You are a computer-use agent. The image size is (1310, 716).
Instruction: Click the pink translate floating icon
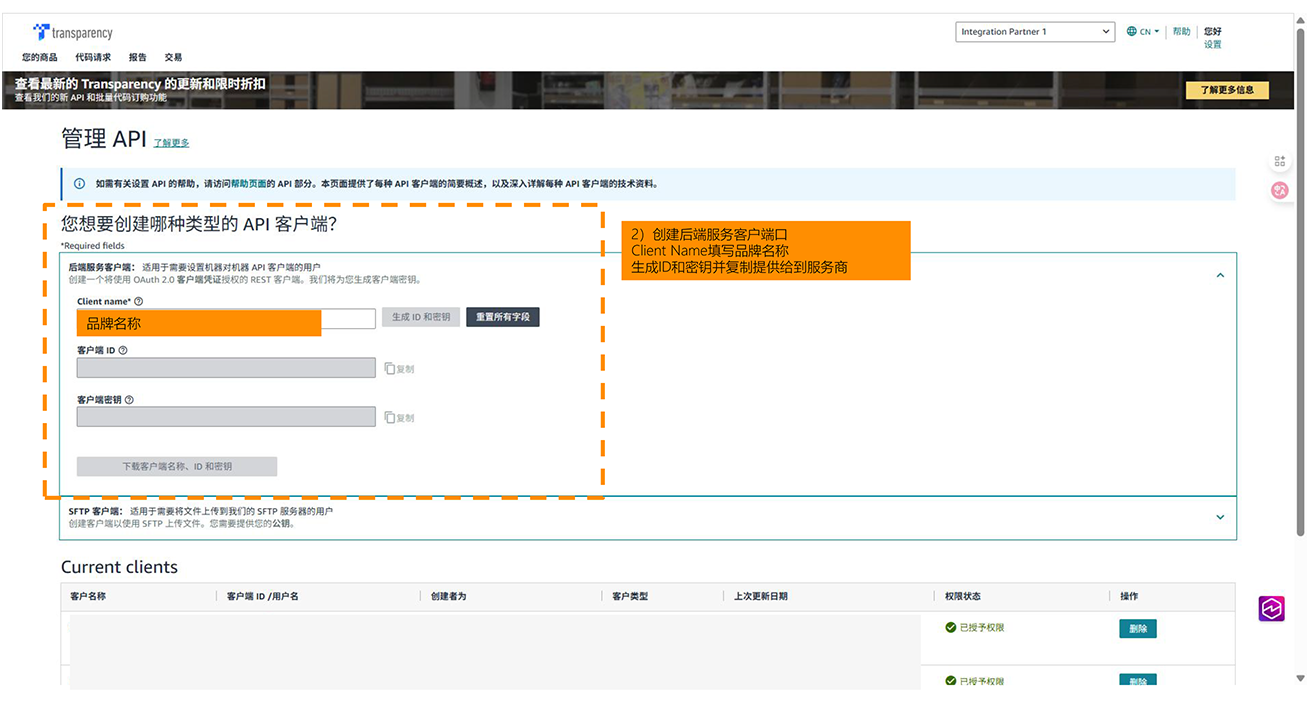(1280, 190)
